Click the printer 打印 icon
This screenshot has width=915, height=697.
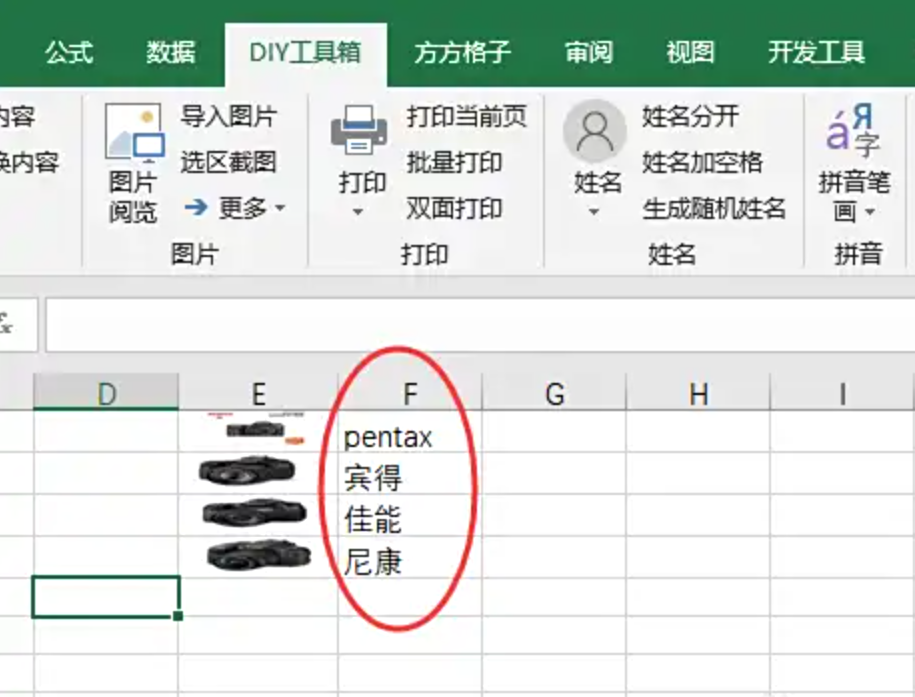tap(359, 130)
